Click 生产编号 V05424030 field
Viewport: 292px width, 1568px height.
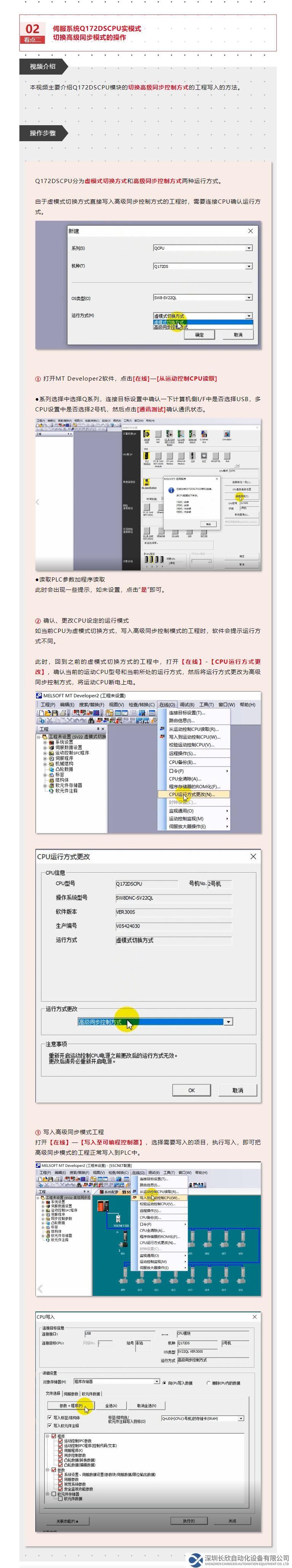point(173,926)
